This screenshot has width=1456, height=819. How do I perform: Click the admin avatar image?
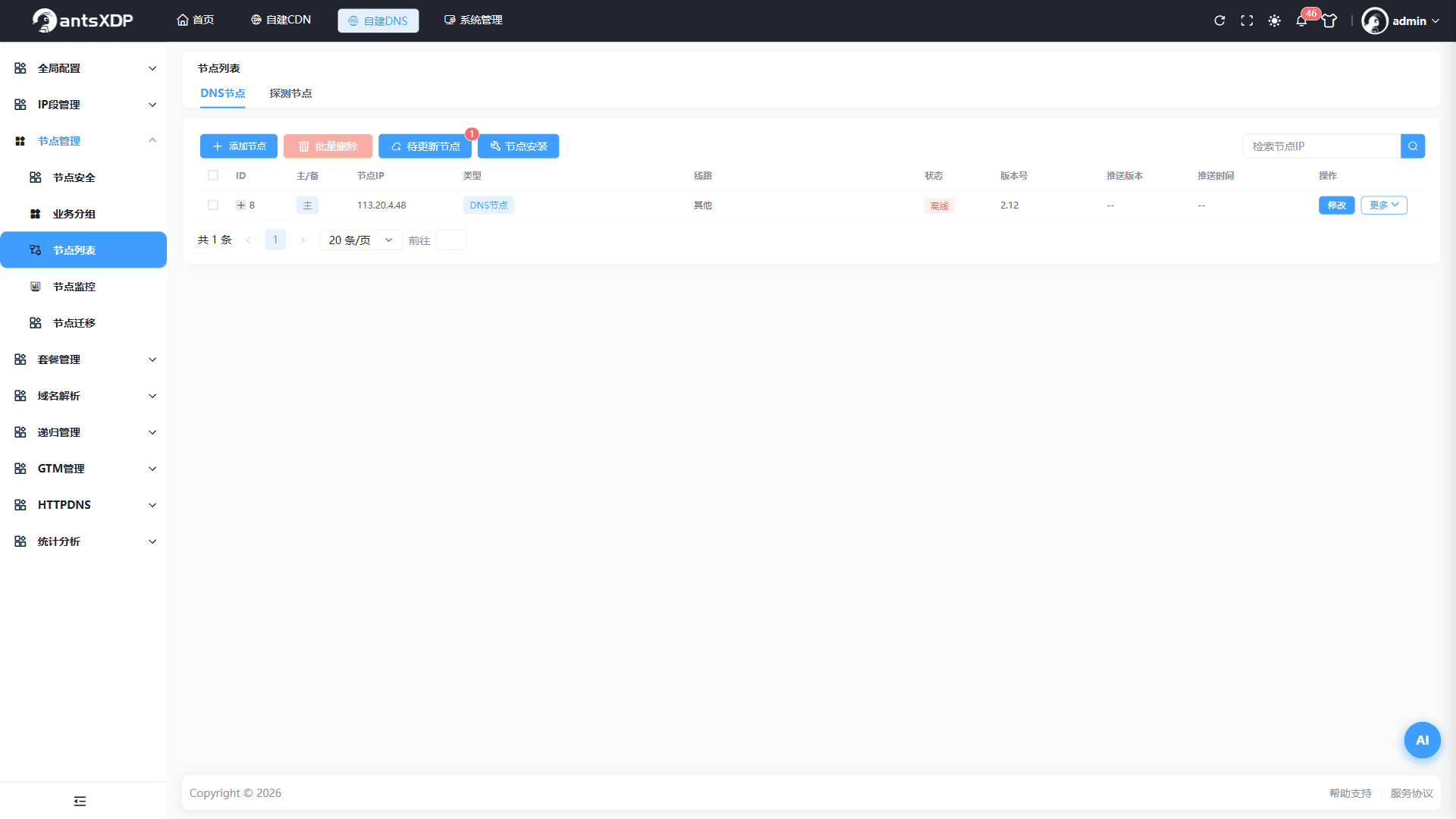tap(1374, 20)
